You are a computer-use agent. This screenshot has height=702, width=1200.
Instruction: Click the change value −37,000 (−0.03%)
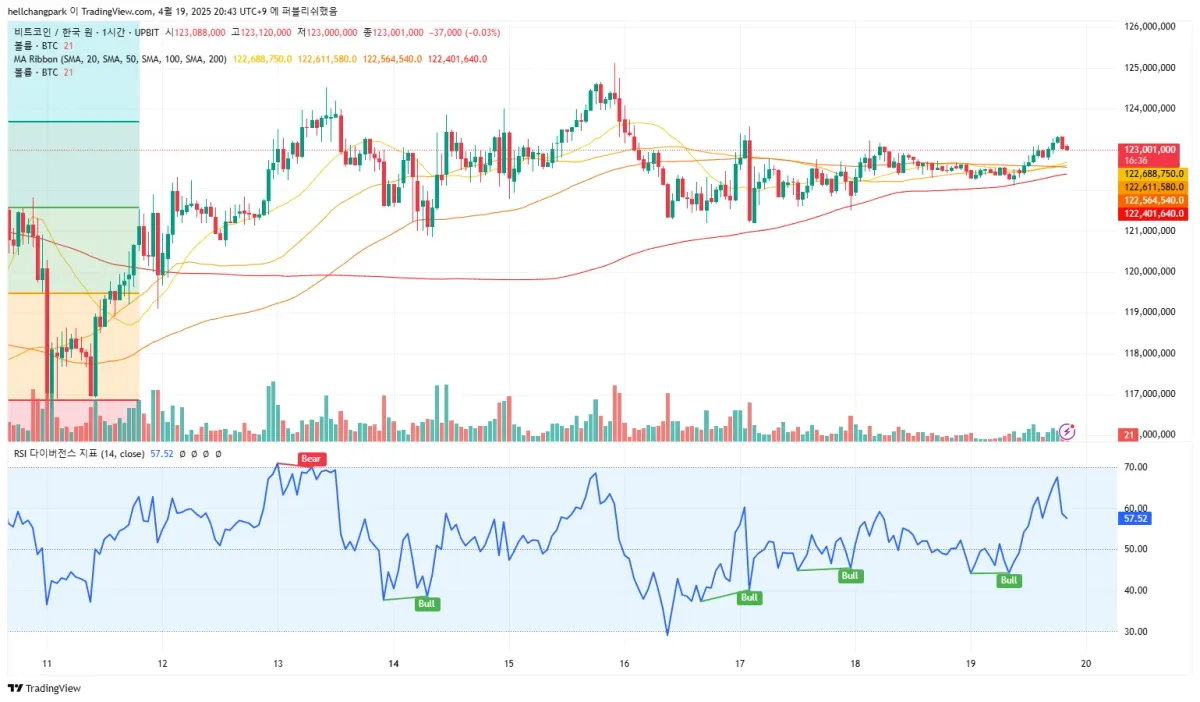pos(465,32)
